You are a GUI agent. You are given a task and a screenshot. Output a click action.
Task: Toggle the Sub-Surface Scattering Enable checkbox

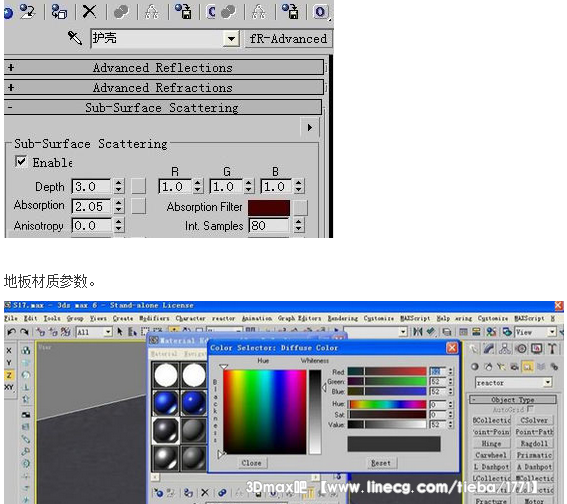(21, 162)
